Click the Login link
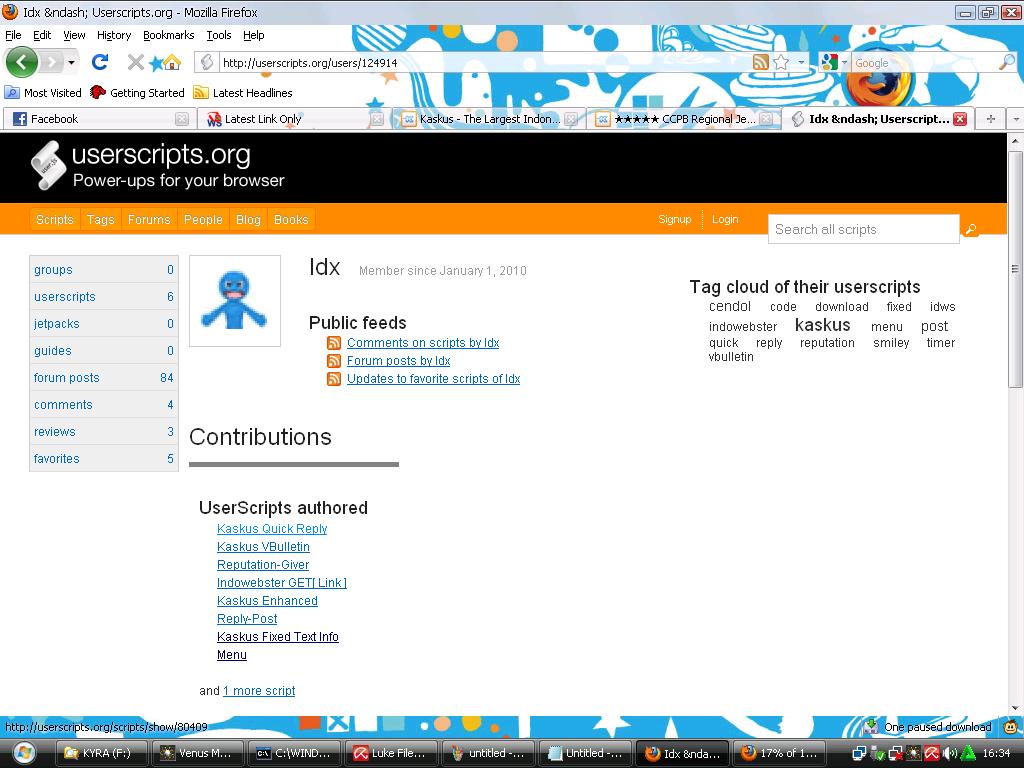This screenshot has width=1024, height=768. (x=725, y=219)
